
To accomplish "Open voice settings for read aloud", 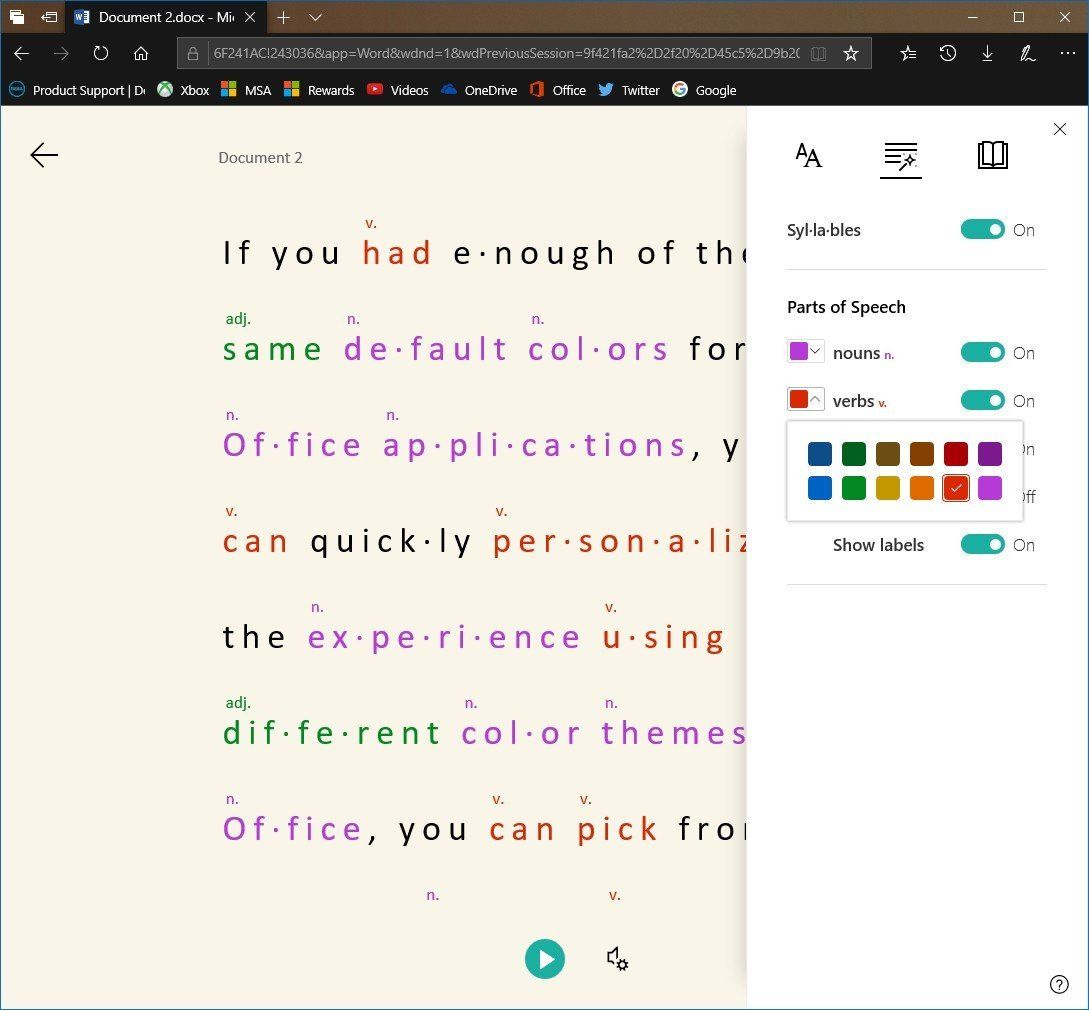I will [x=617, y=958].
